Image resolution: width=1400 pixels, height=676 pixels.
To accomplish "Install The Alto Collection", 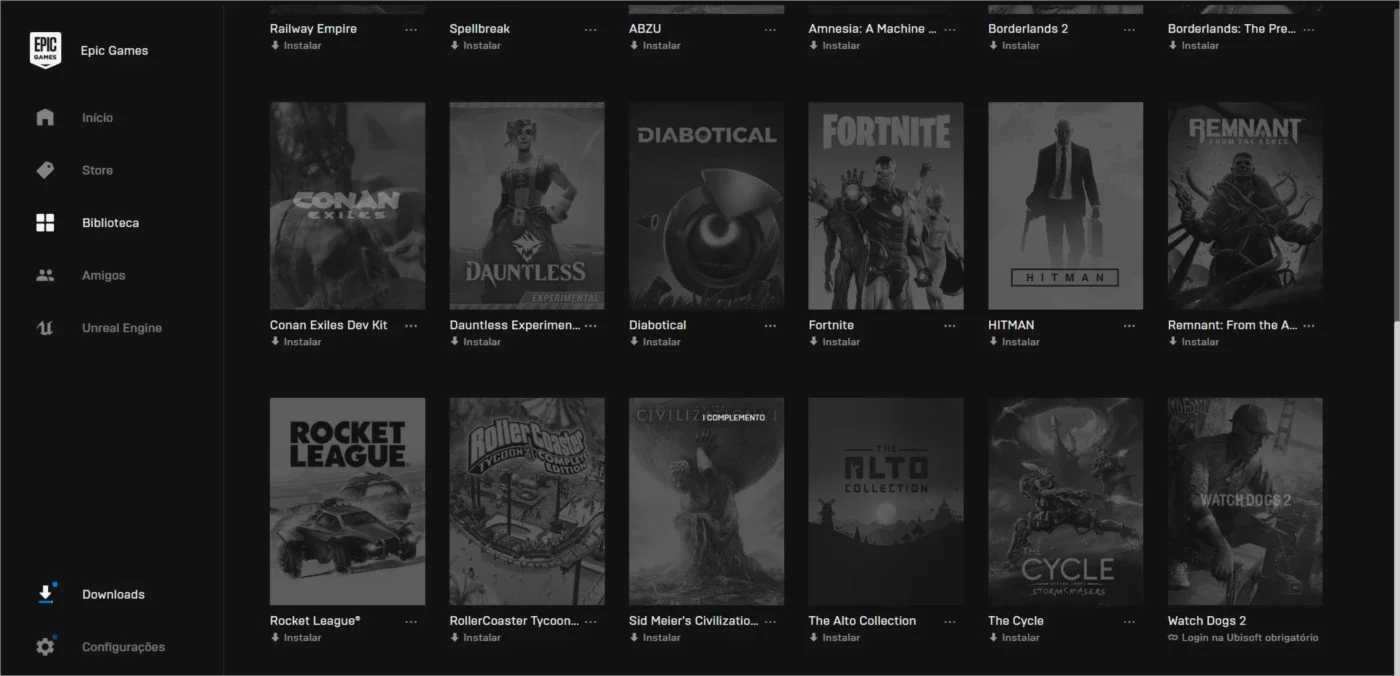I will click(x=834, y=638).
